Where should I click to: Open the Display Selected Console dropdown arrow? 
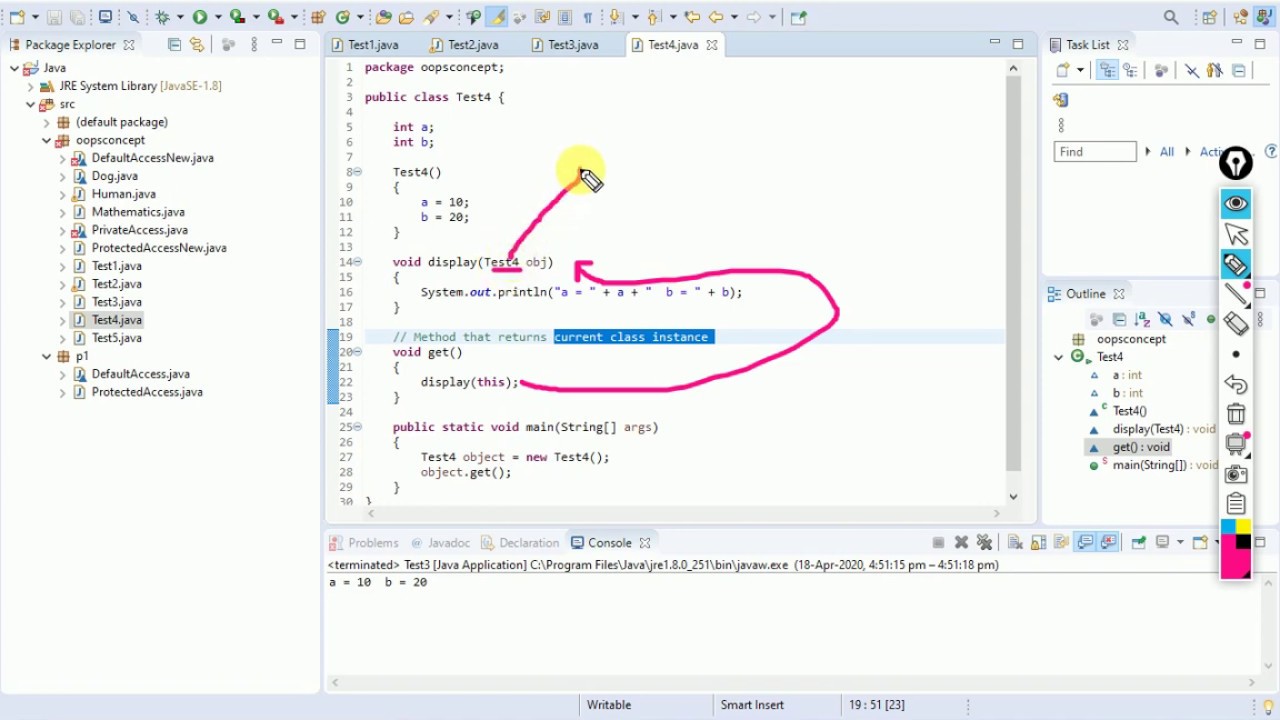pyautogui.click(x=1180, y=542)
